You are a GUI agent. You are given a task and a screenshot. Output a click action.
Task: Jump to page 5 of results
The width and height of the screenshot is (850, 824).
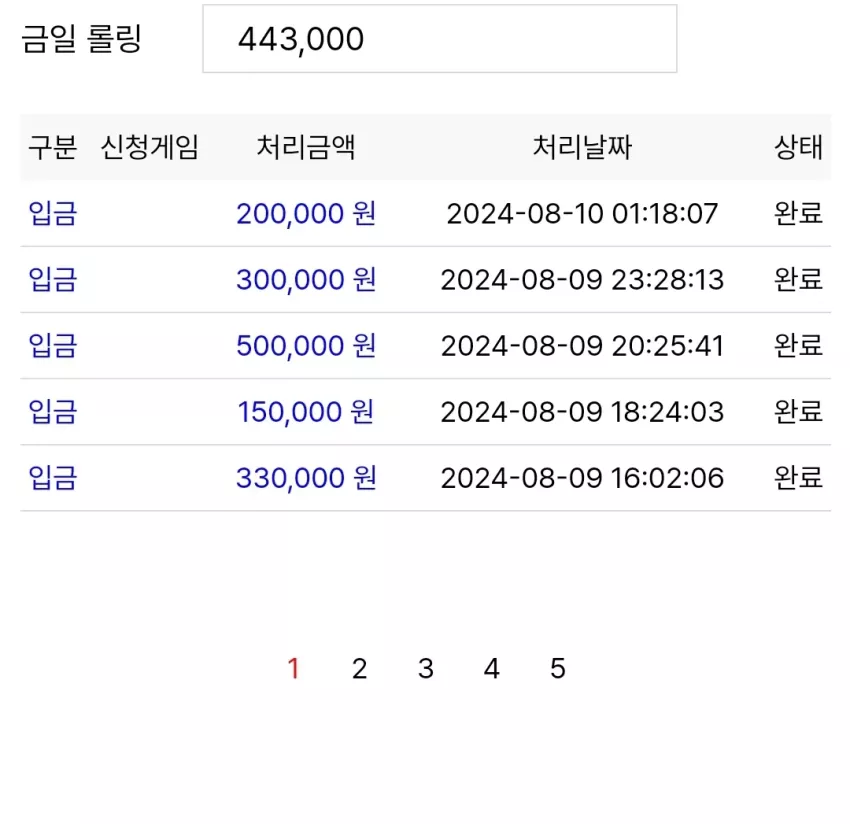558,668
